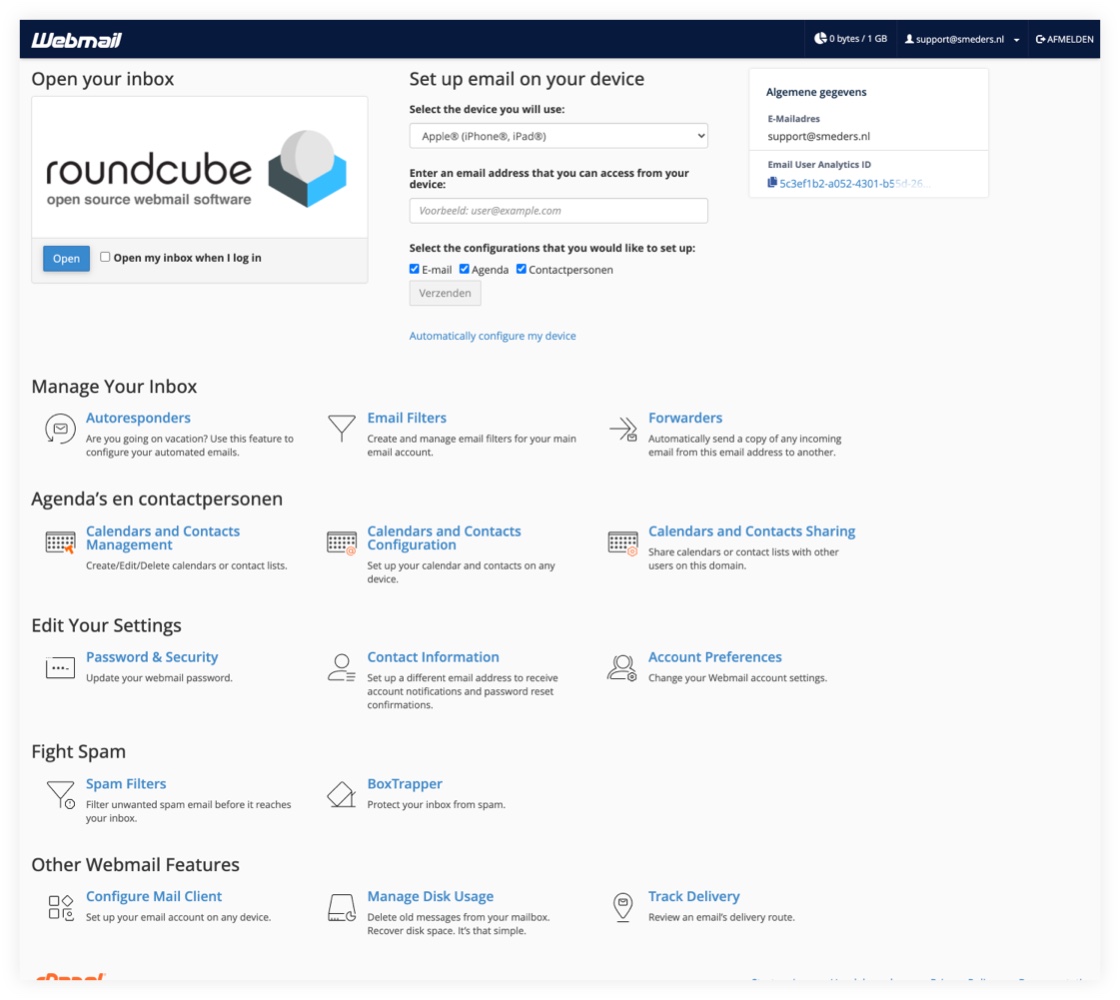Click the Spam Filters funnel icon
This screenshot has height=1000, width=1120.
[x=61, y=794]
